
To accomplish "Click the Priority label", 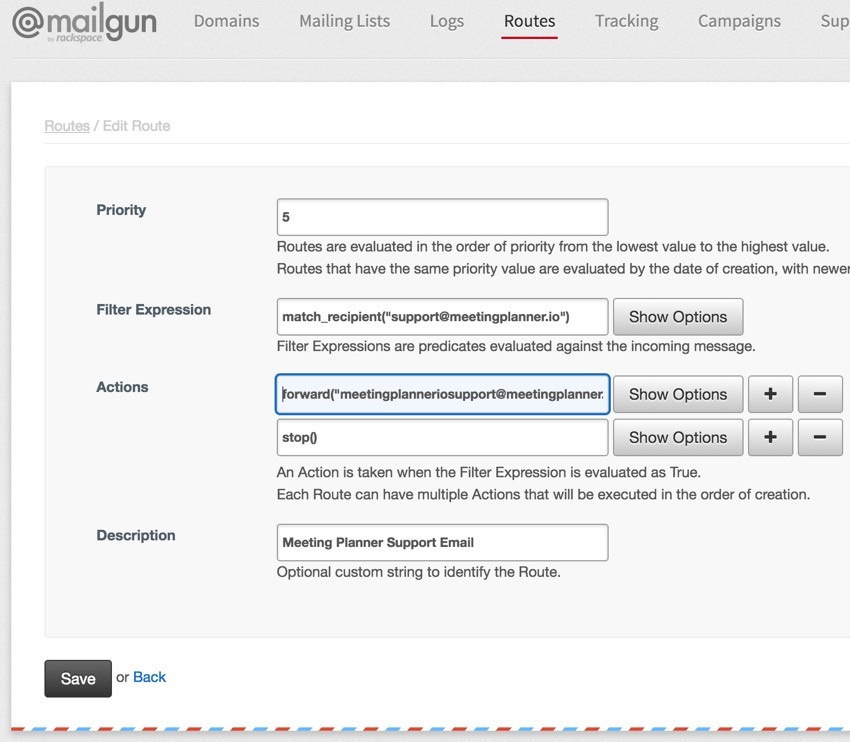I will 121,210.
